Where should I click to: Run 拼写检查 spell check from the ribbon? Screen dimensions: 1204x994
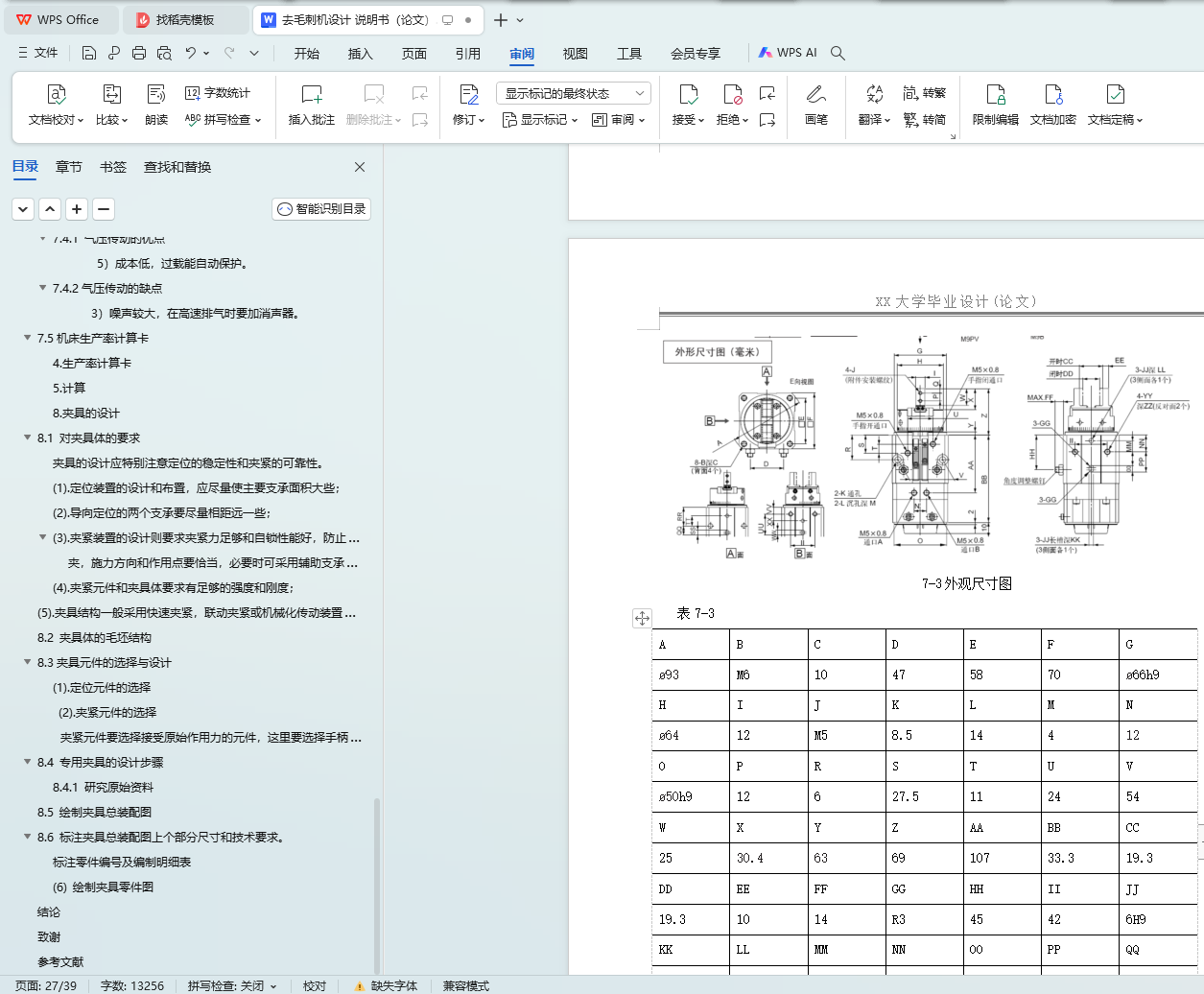coord(223,120)
